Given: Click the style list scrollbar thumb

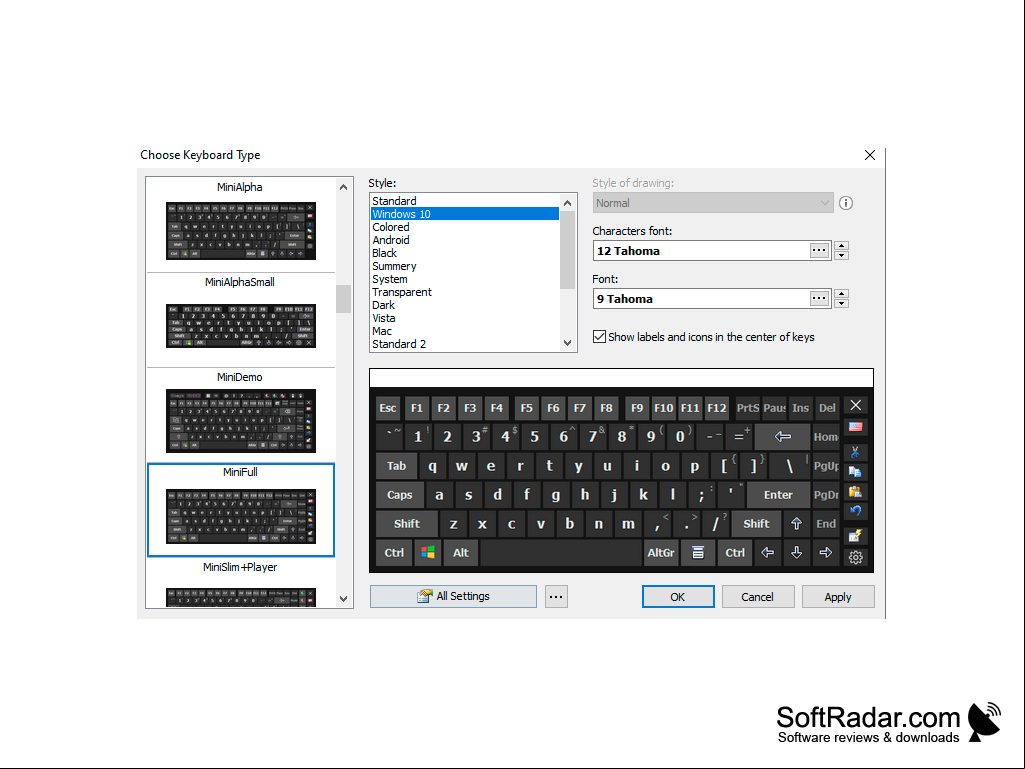Looking at the screenshot, I should (567, 250).
